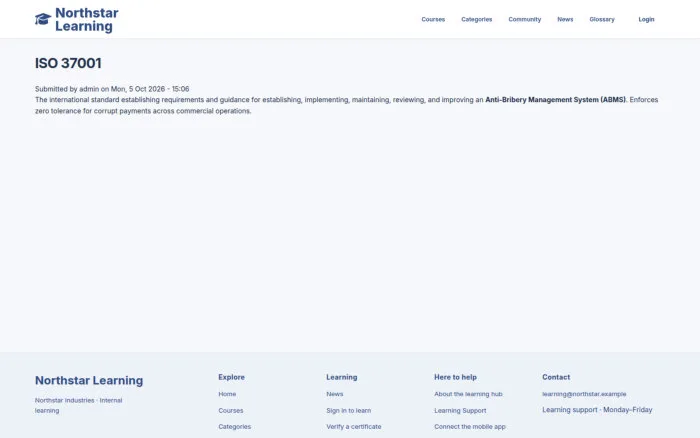The width and height of the screenshot is (700, 438).
Task: Open About the learning hub
Action: pyautogui.click(x=468, y=394)
